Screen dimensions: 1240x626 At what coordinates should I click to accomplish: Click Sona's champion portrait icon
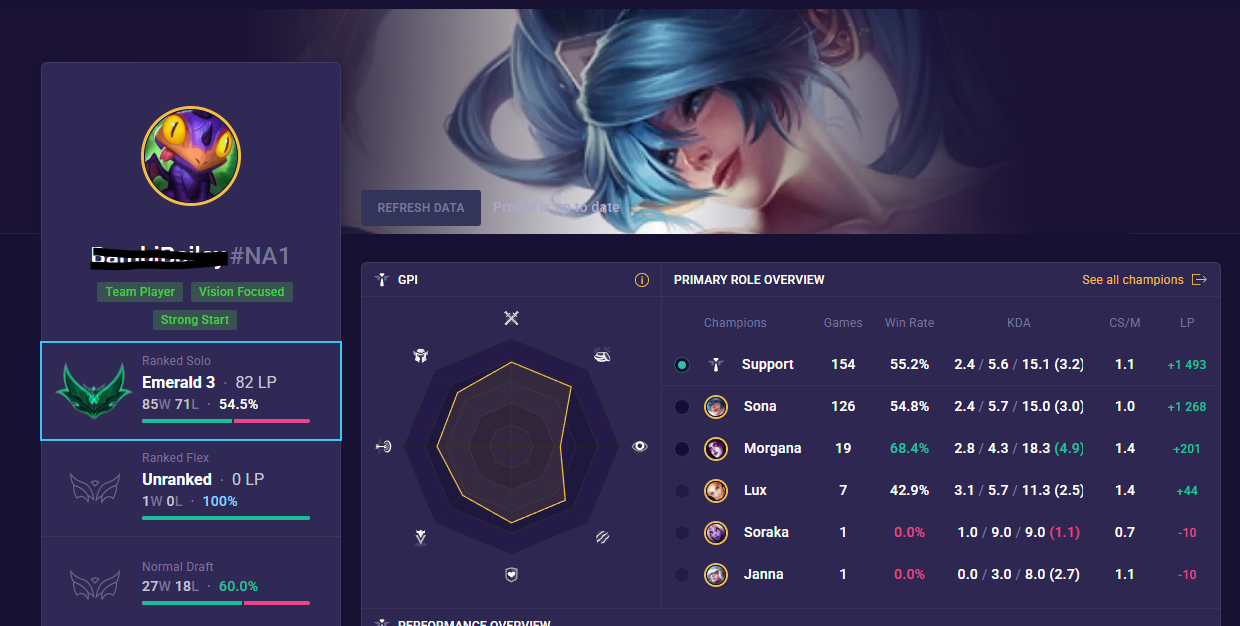[x=715, y=406]
